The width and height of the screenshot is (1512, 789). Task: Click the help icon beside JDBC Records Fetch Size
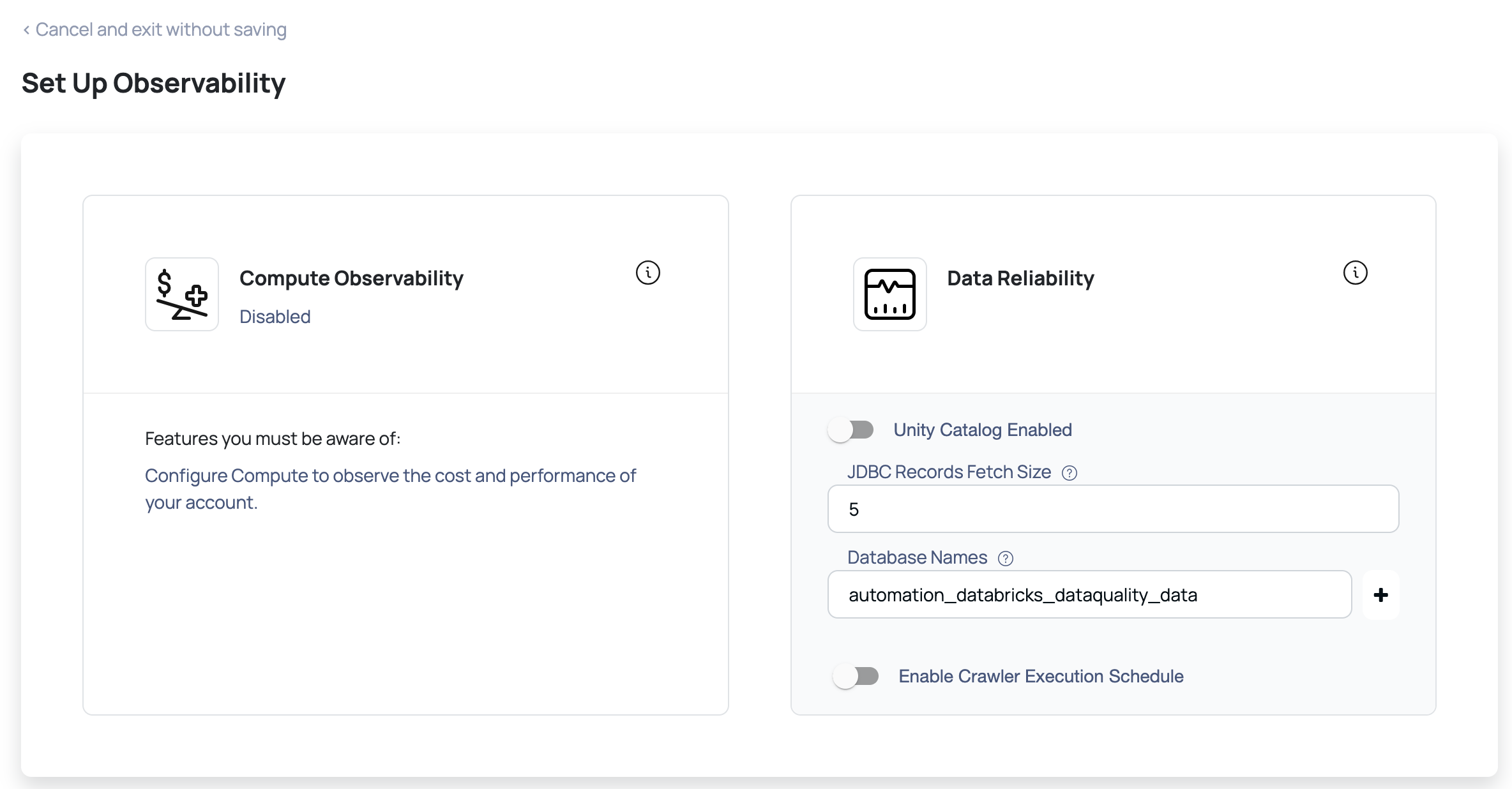point(1070,472)
